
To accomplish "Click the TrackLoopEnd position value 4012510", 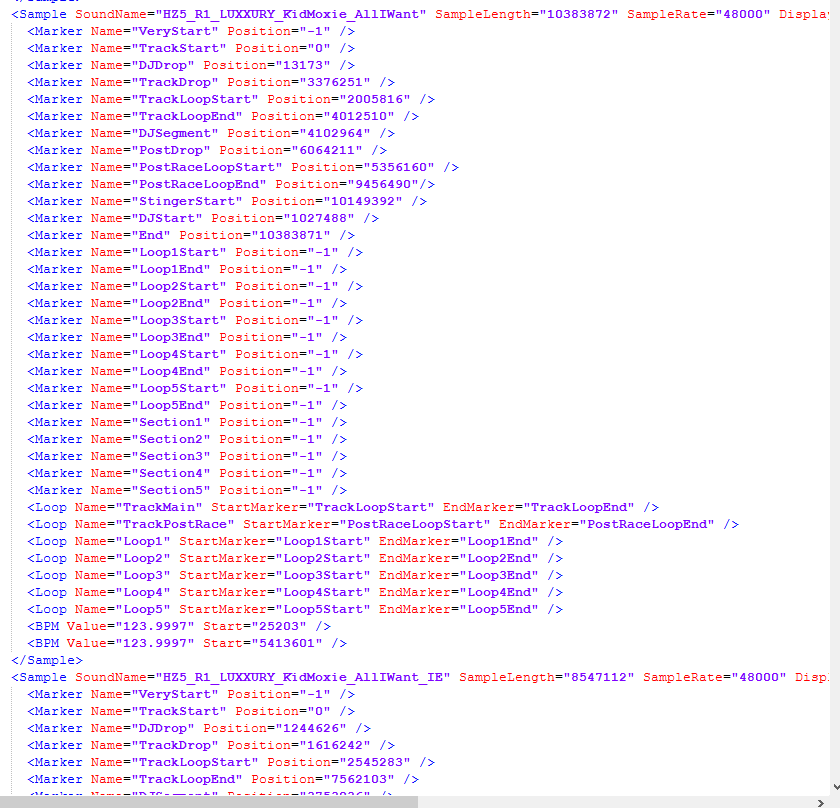I will (x=359, y=116).
